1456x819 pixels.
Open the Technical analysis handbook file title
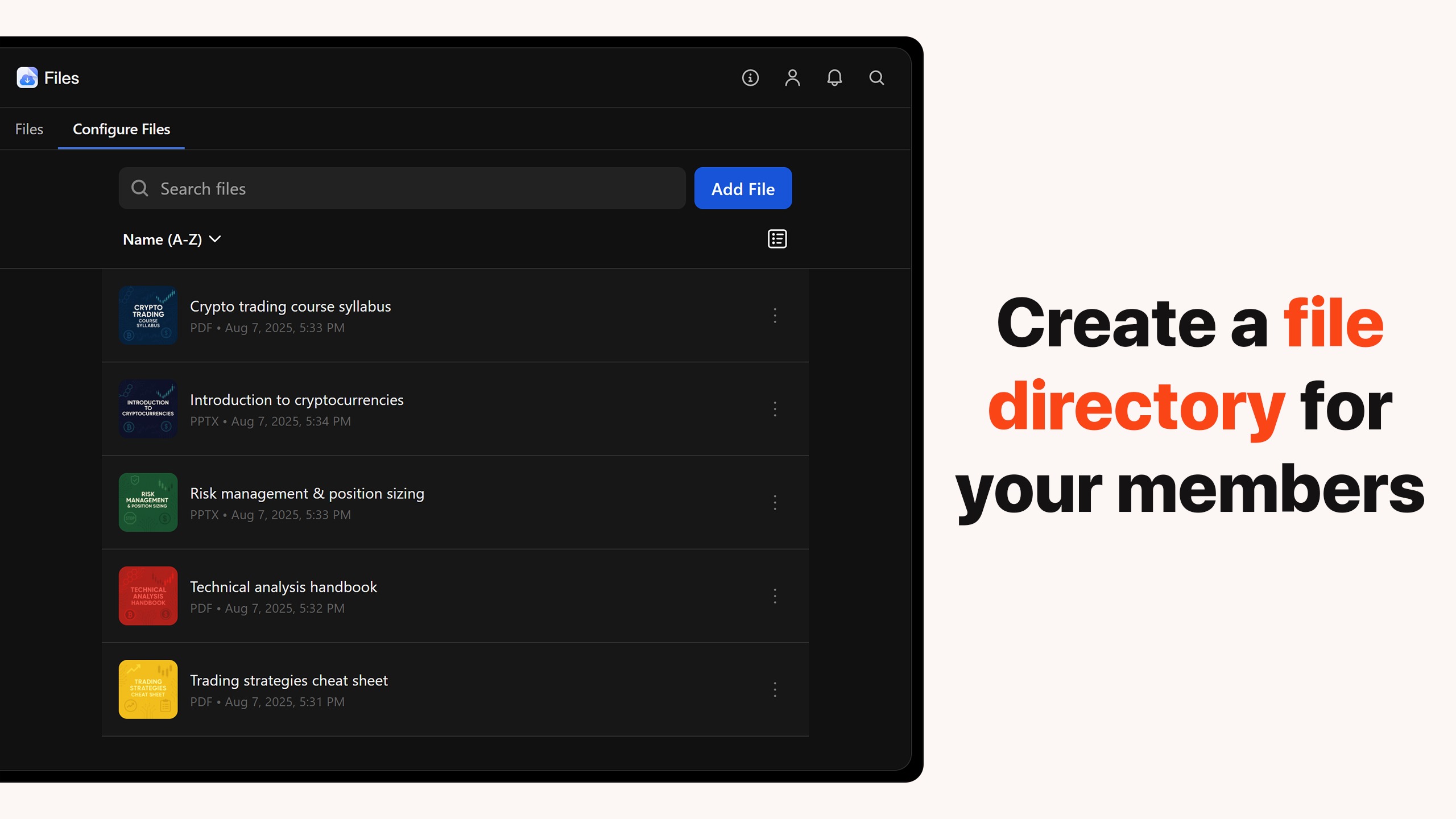coord(283,587)
